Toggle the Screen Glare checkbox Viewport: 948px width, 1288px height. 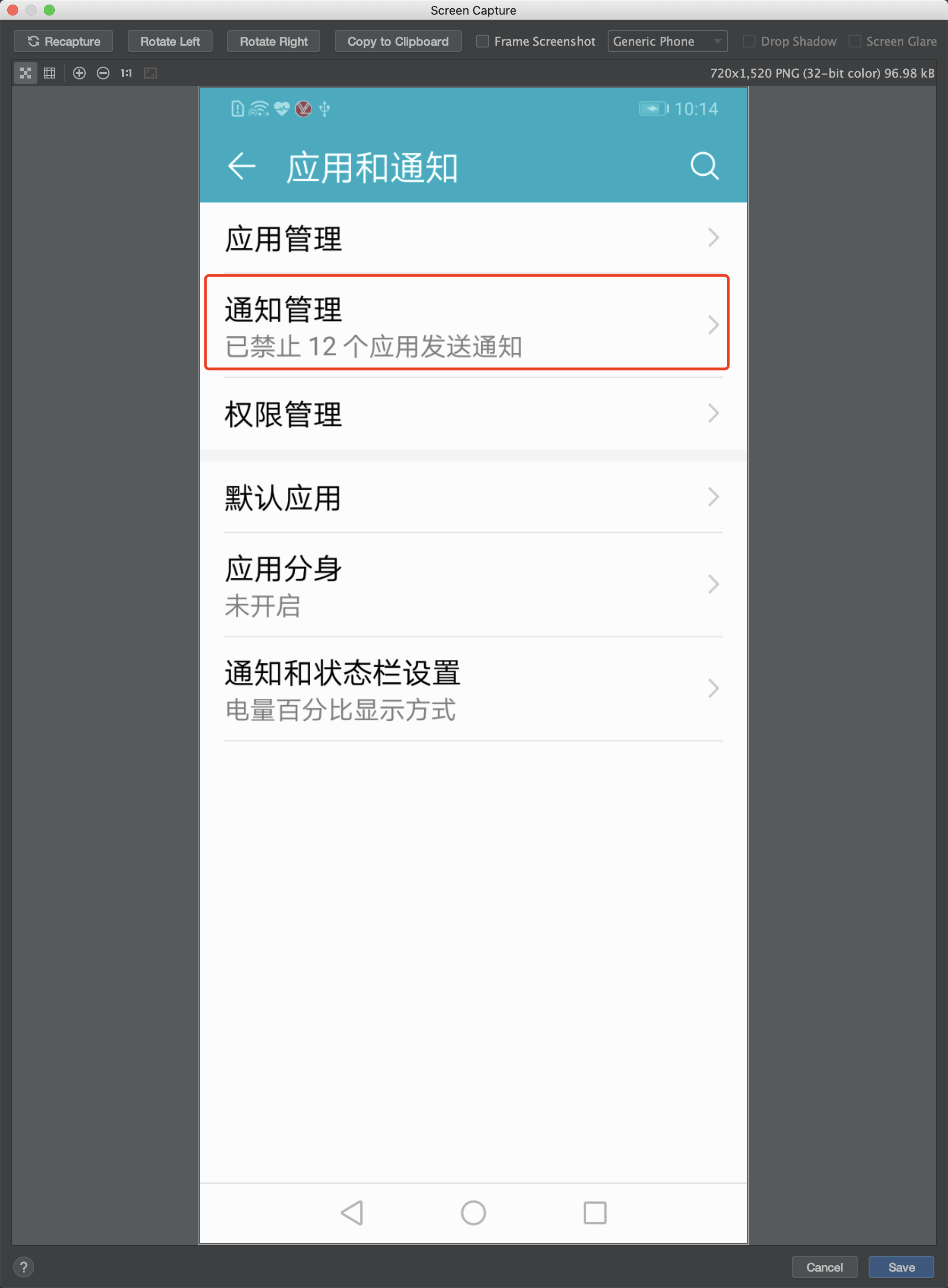854,42
